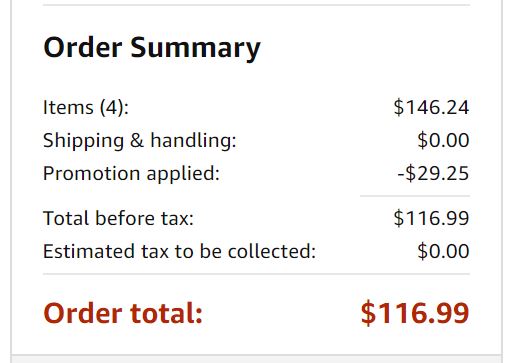The height and width of the screenshot is (363, 508).
Task: Click the $146.24 items amount
Action: click(x=431, y=107)
